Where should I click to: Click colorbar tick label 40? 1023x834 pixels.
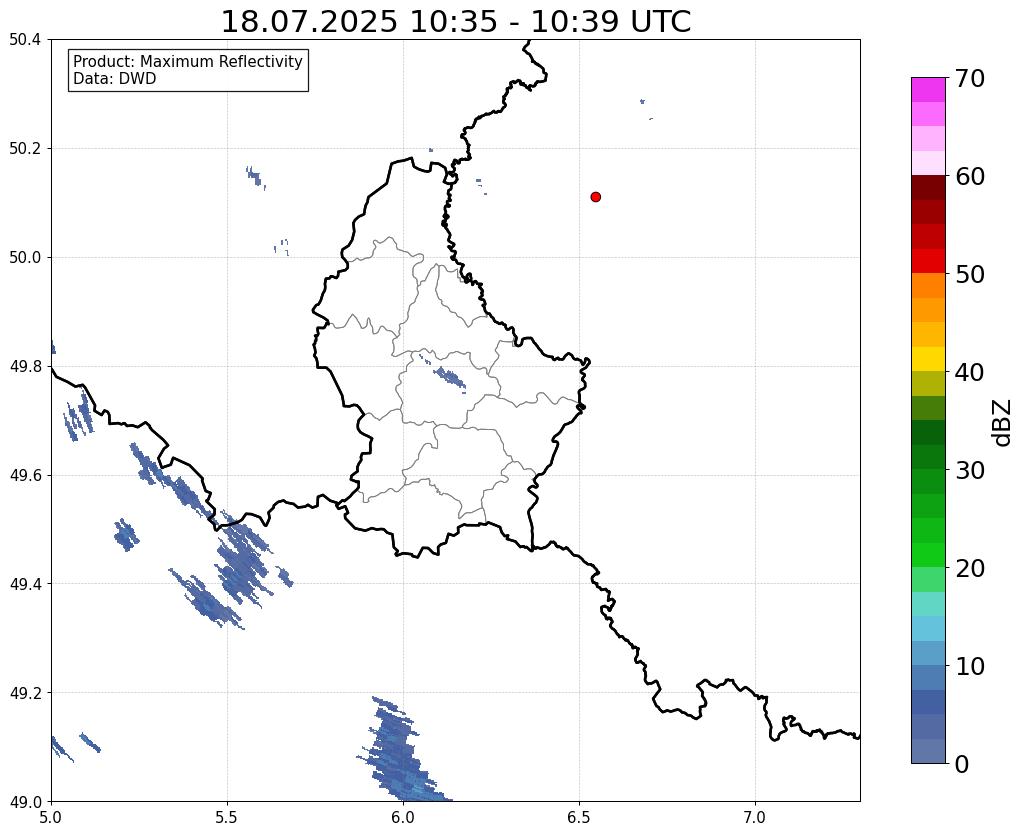coord(970,372)
